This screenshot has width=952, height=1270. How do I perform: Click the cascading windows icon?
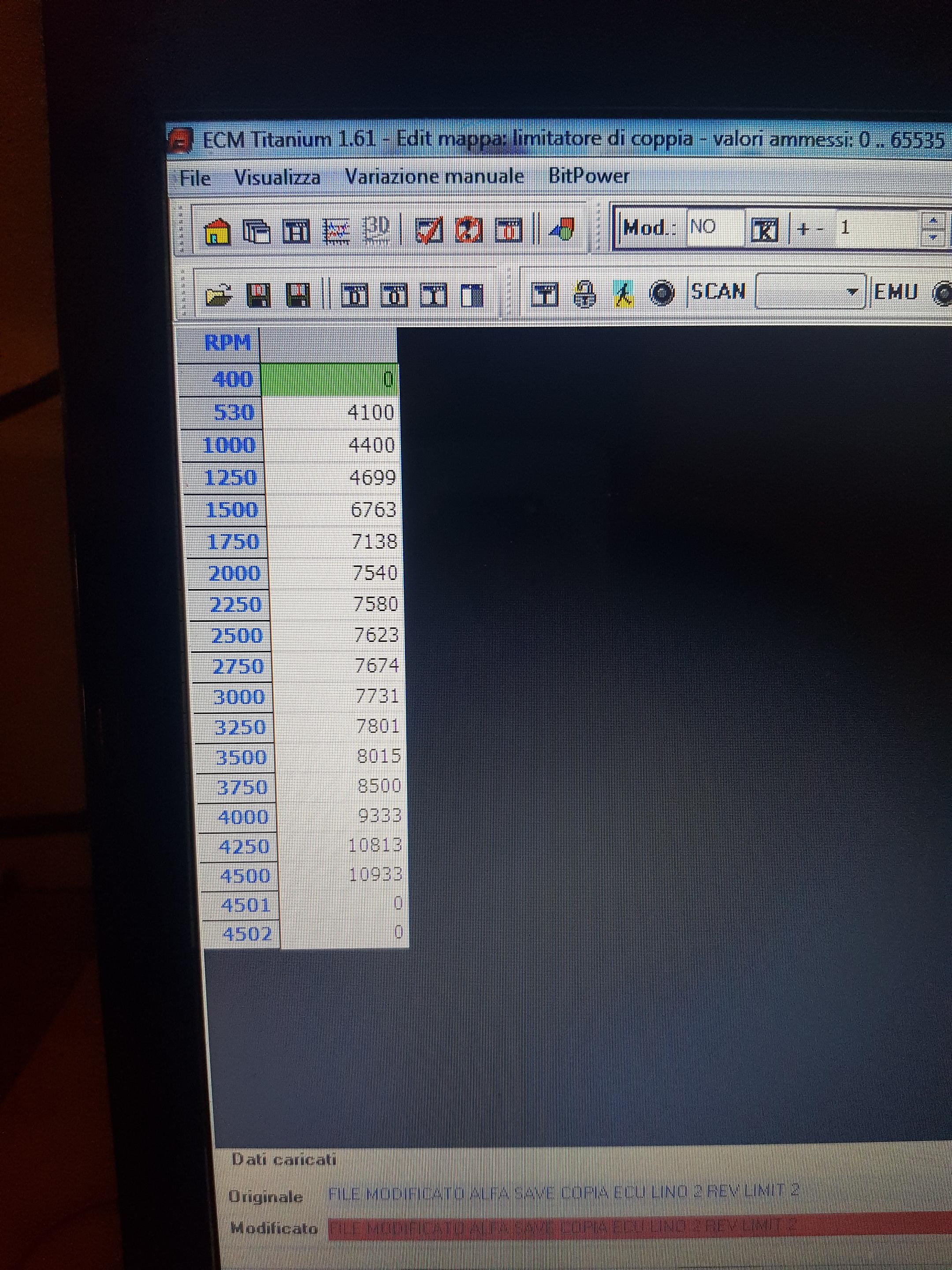tap(257, 232)
